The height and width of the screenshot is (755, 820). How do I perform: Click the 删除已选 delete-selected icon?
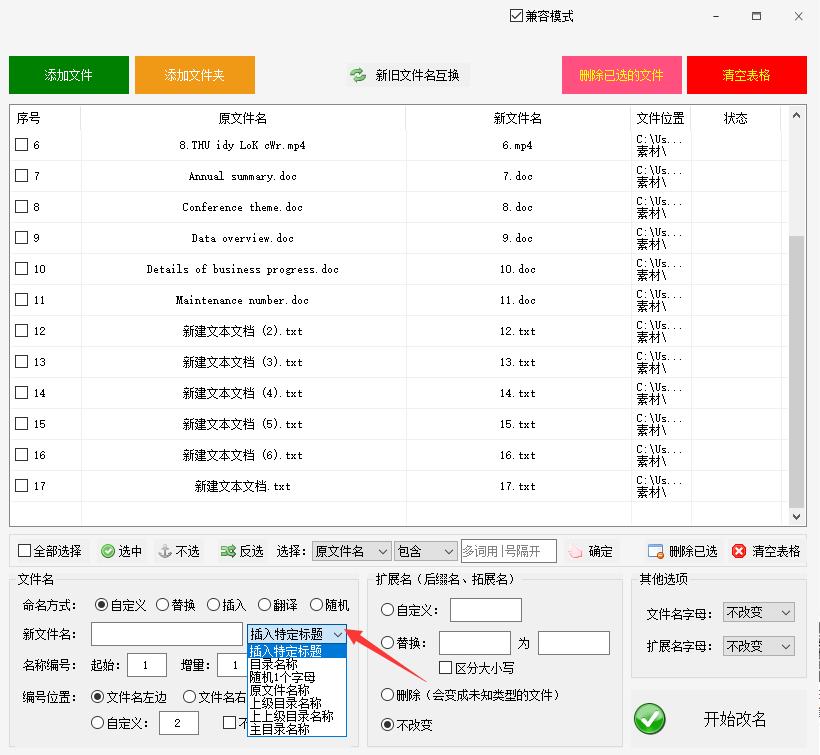click(655, 550)
